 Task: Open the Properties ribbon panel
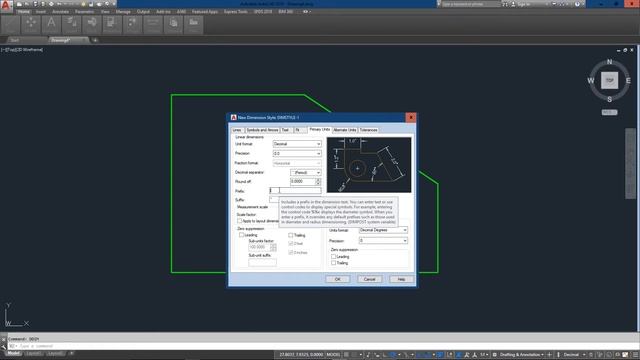click(x=112, y=25)
